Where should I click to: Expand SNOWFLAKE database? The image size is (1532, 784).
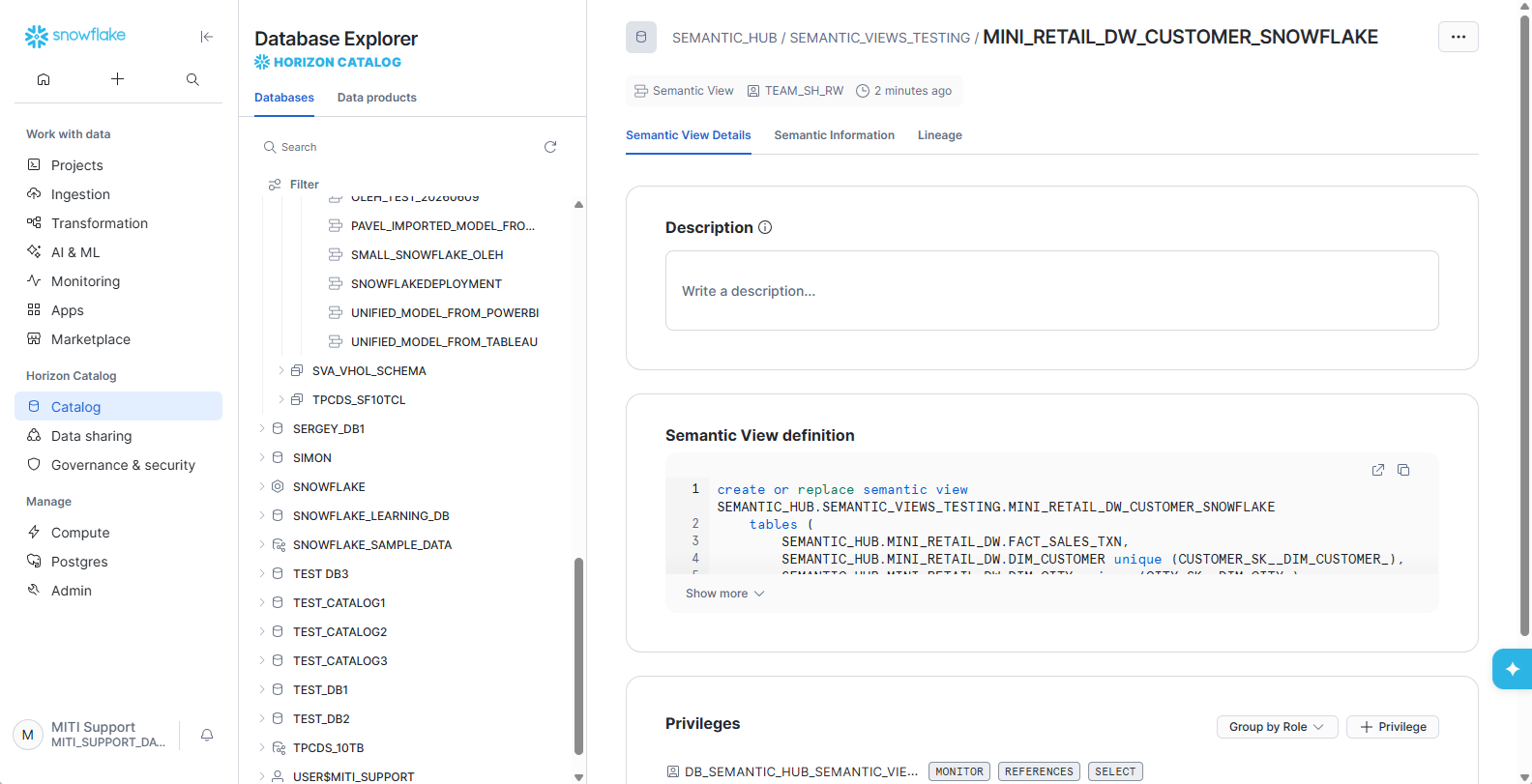[x=262, y=486]
